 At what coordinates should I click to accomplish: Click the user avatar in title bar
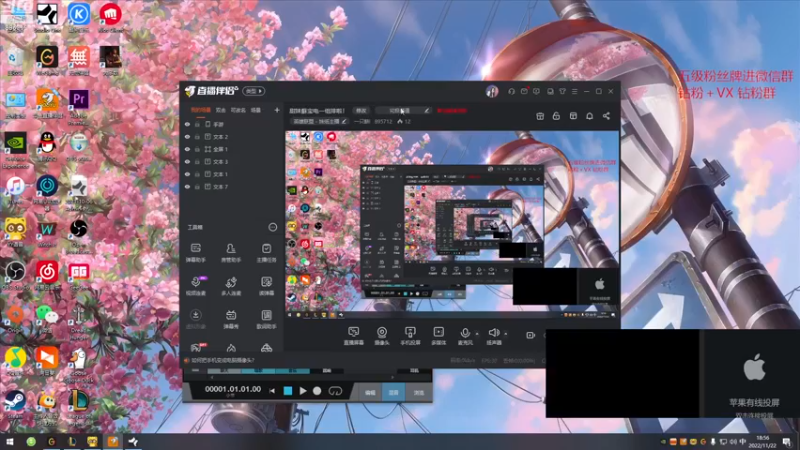click(x=492, y=91)
